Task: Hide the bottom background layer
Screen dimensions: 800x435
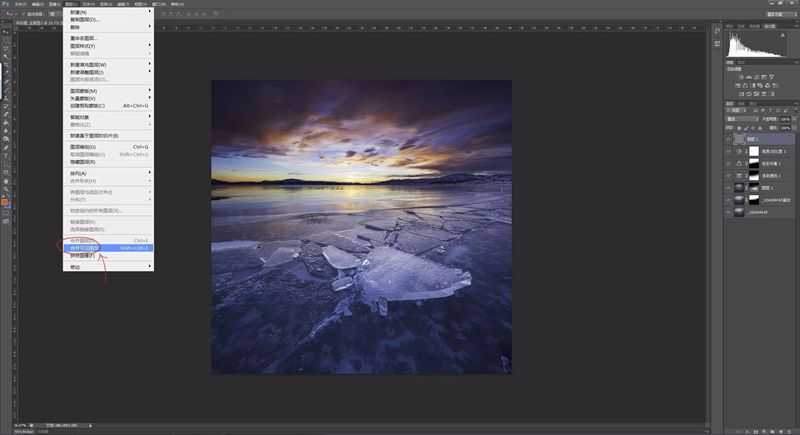Action: [729, 212]
